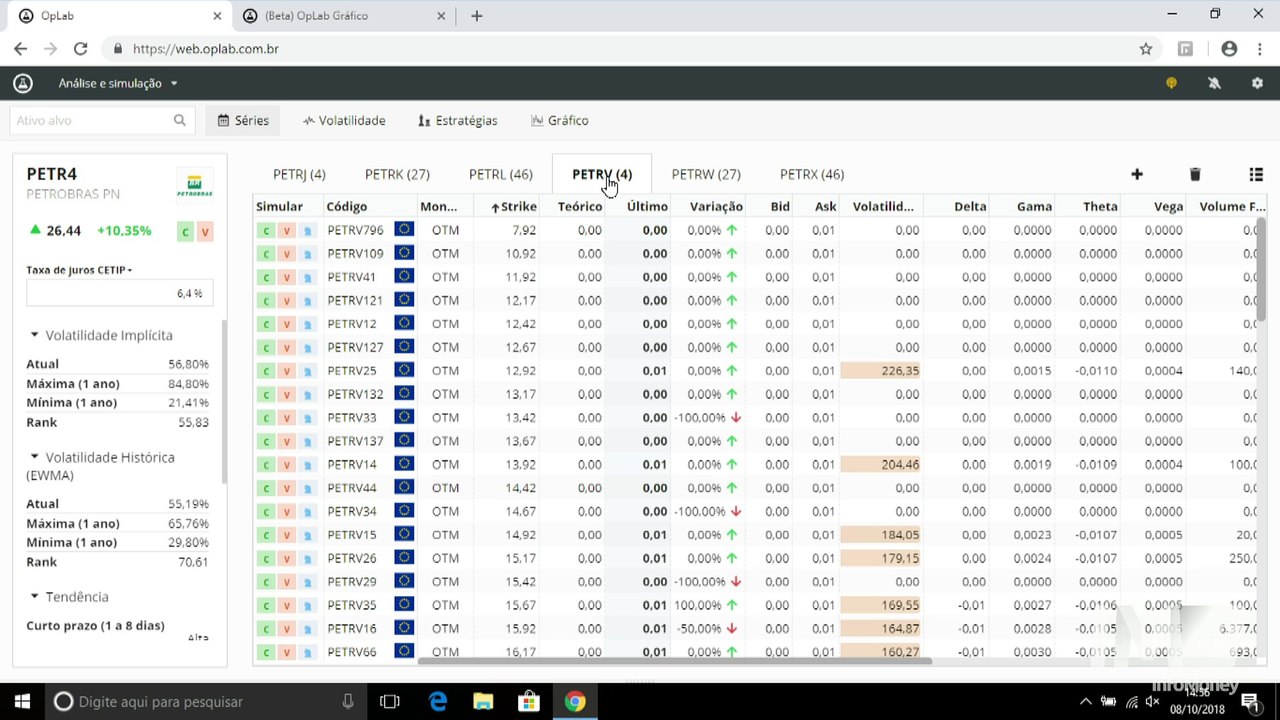Click green C simulate button for PETRV66
1280x720 pixels.
tap(266, 652)
